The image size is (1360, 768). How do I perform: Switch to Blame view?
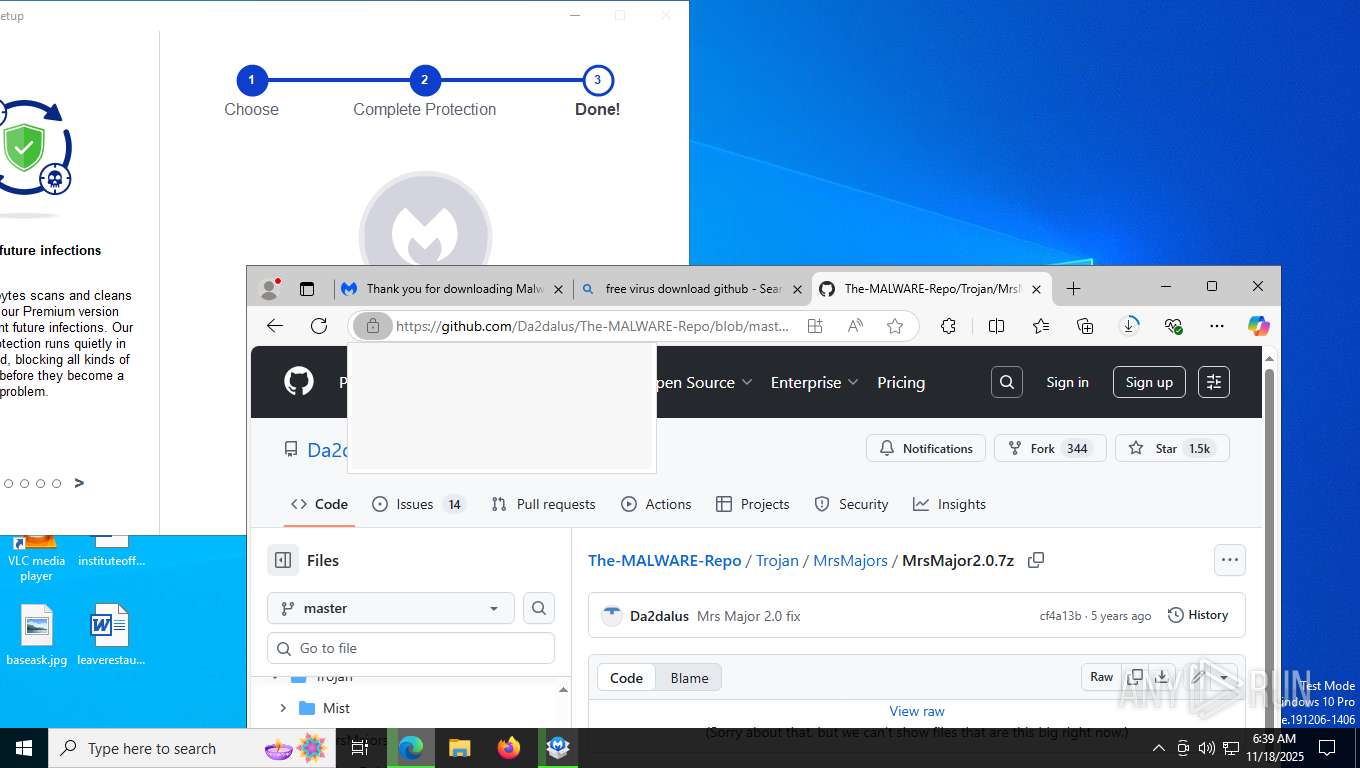click(689, 677)
